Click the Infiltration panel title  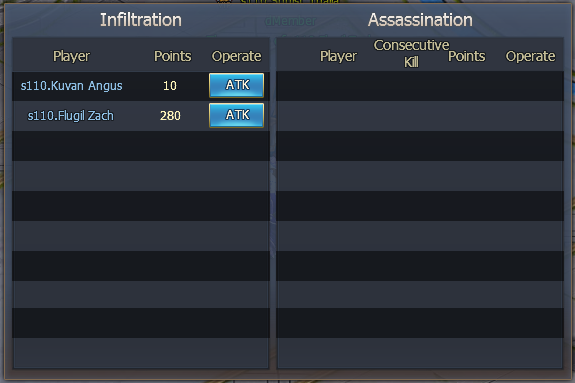click(x=141, y=20)
